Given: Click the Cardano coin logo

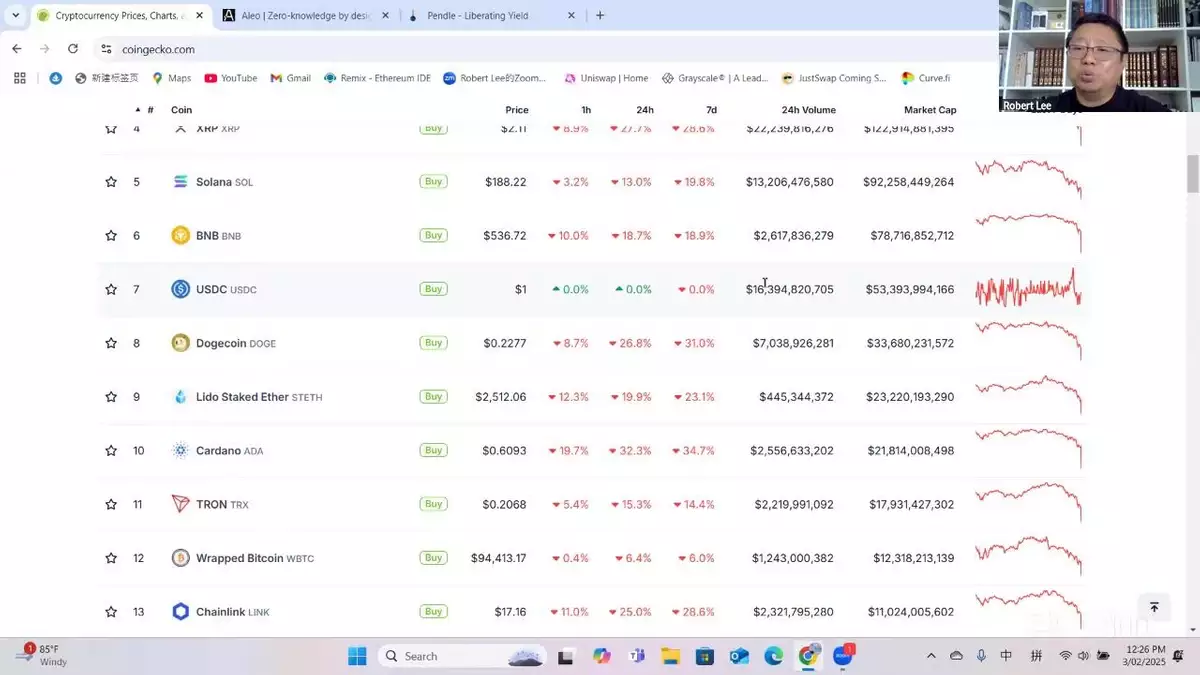Looking at the screenshot, I should click(181, 451).
